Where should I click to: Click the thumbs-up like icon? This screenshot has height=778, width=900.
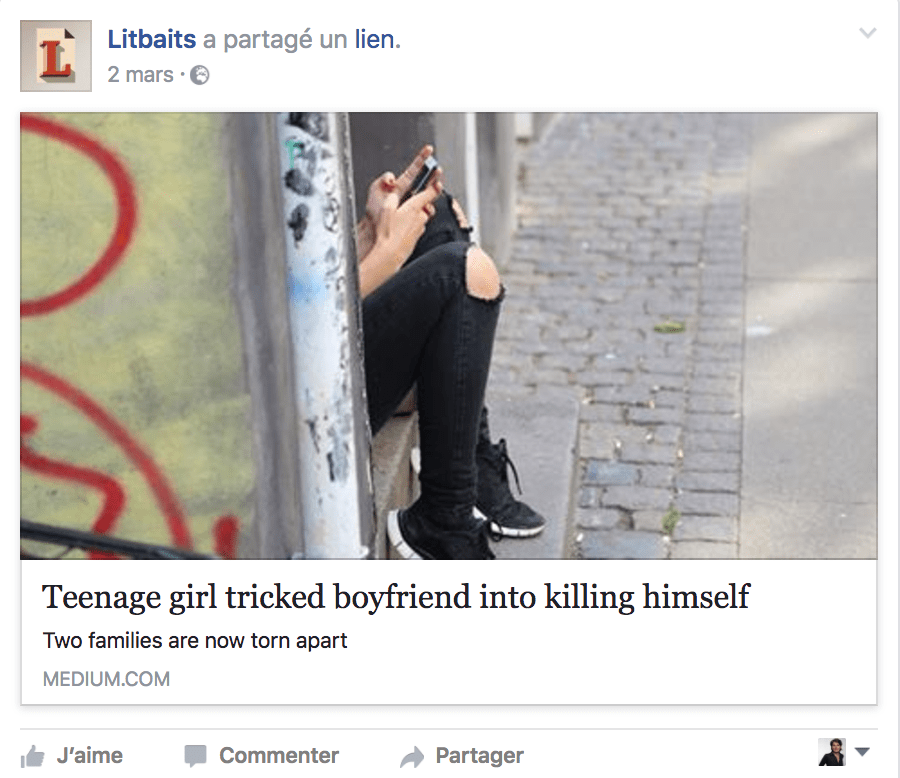click(x=33, y=756)
